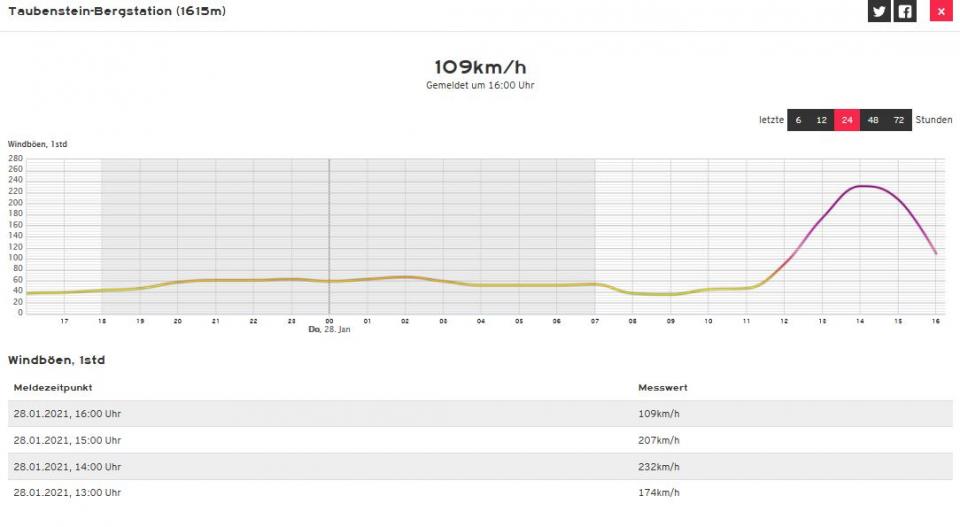This screenshot has width=960, height=527.
Task: Show the last 6 hours
Action: [799, 120]
